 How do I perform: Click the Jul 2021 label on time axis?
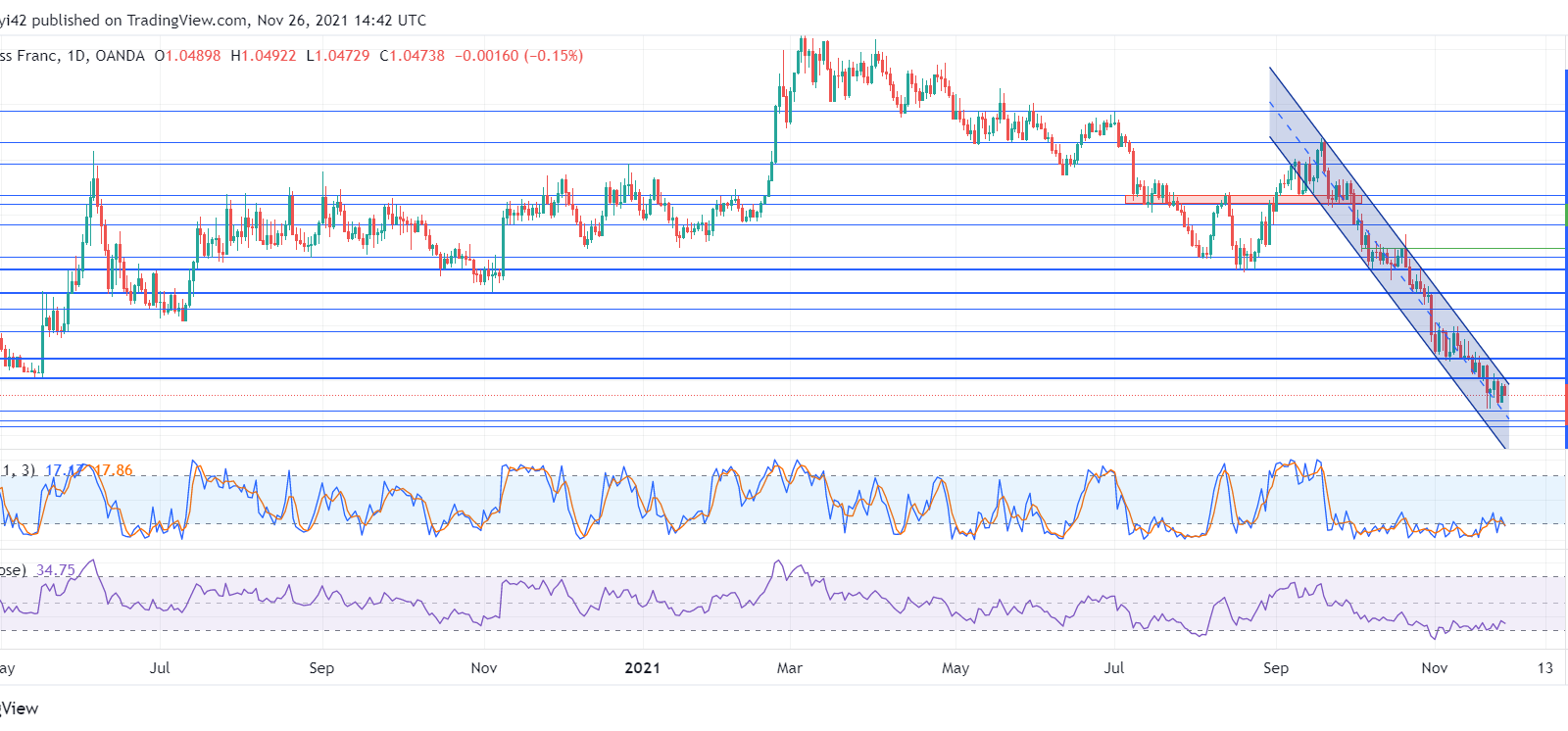tap(1114, 668)
